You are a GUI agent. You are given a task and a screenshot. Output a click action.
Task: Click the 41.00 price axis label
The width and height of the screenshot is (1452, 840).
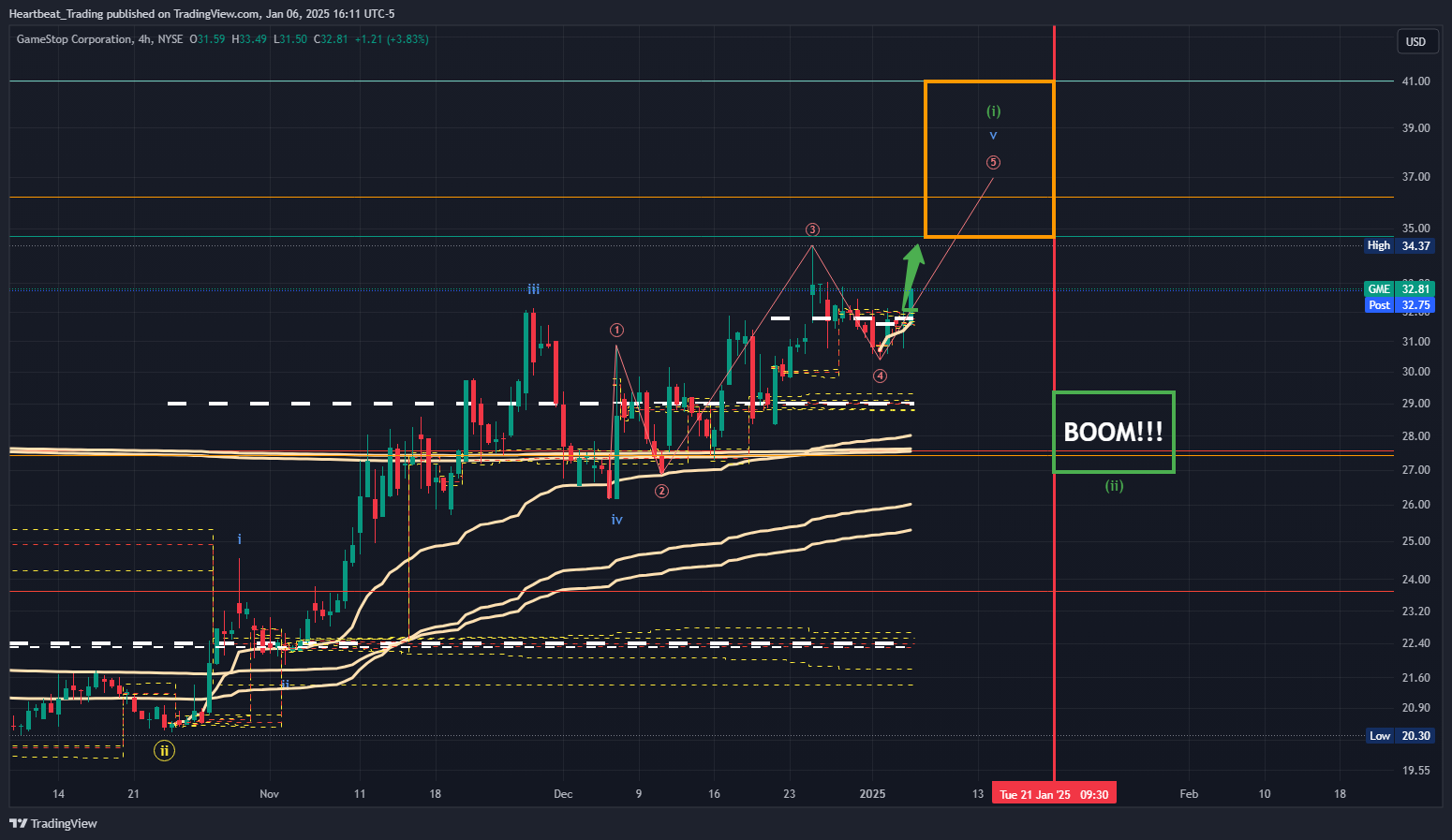1415,81
